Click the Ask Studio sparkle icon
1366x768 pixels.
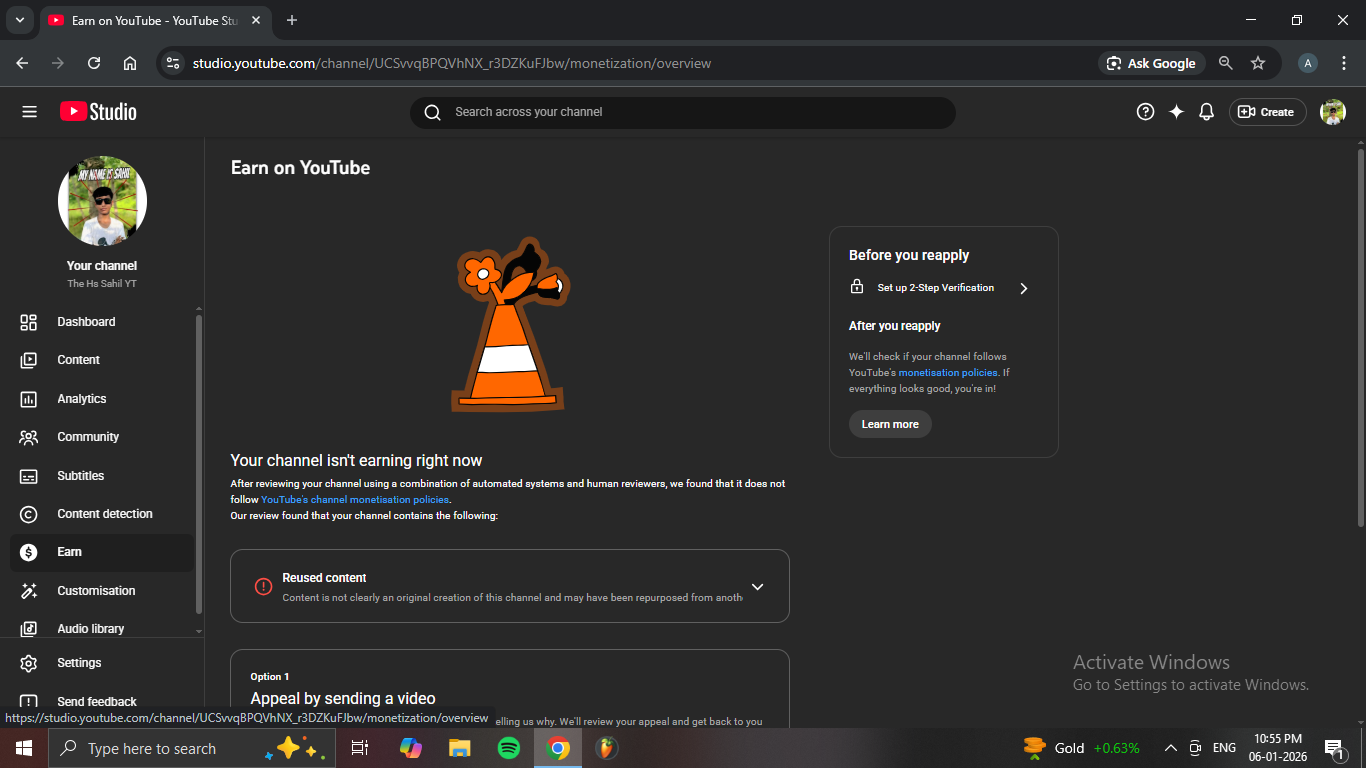[x=1176, y=112]
